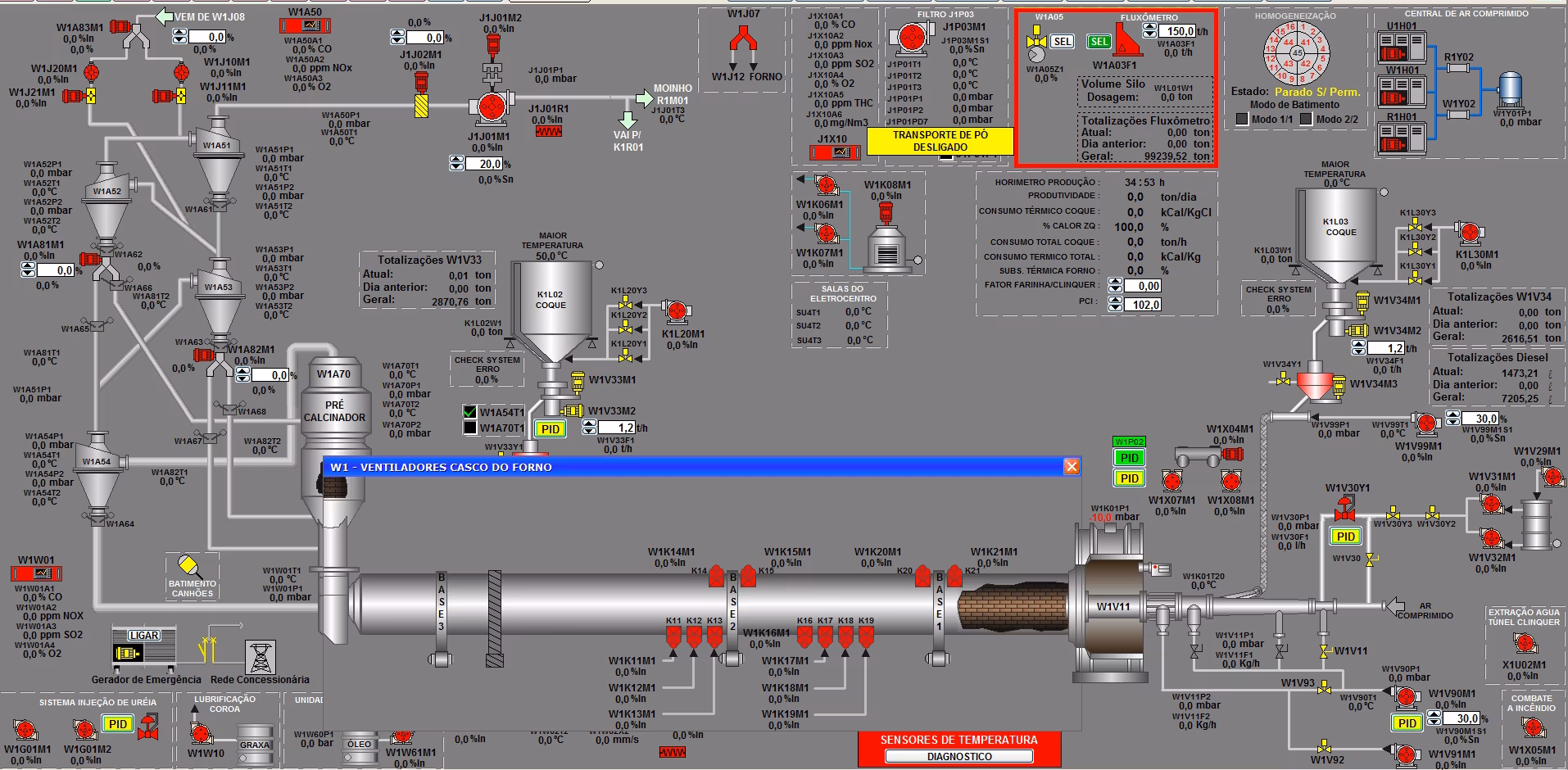Click the PCI value field 102,0
Image resolution: width=1568 pixels, height=770 pixels.
(1143, 305)
